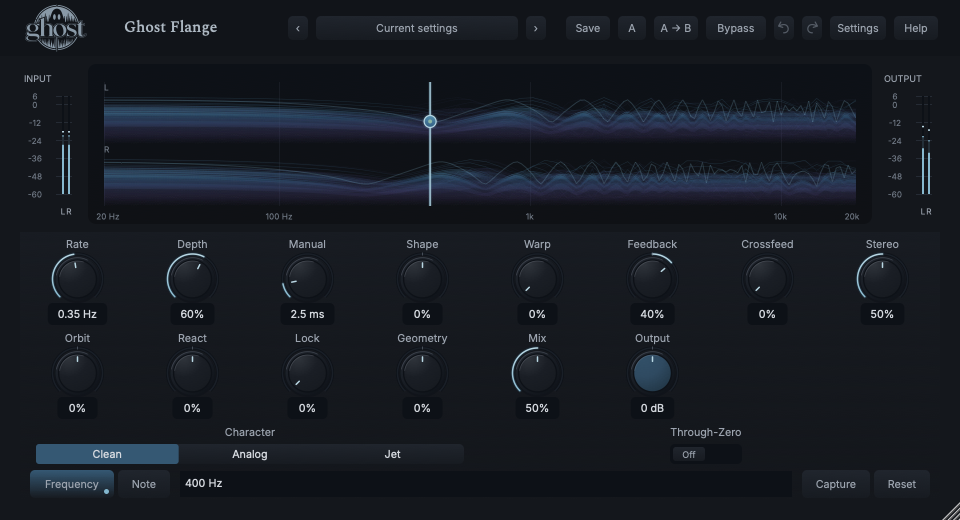Click the Crossfeed 0% value field
This screenshot has height=520, width=960.
767,314
